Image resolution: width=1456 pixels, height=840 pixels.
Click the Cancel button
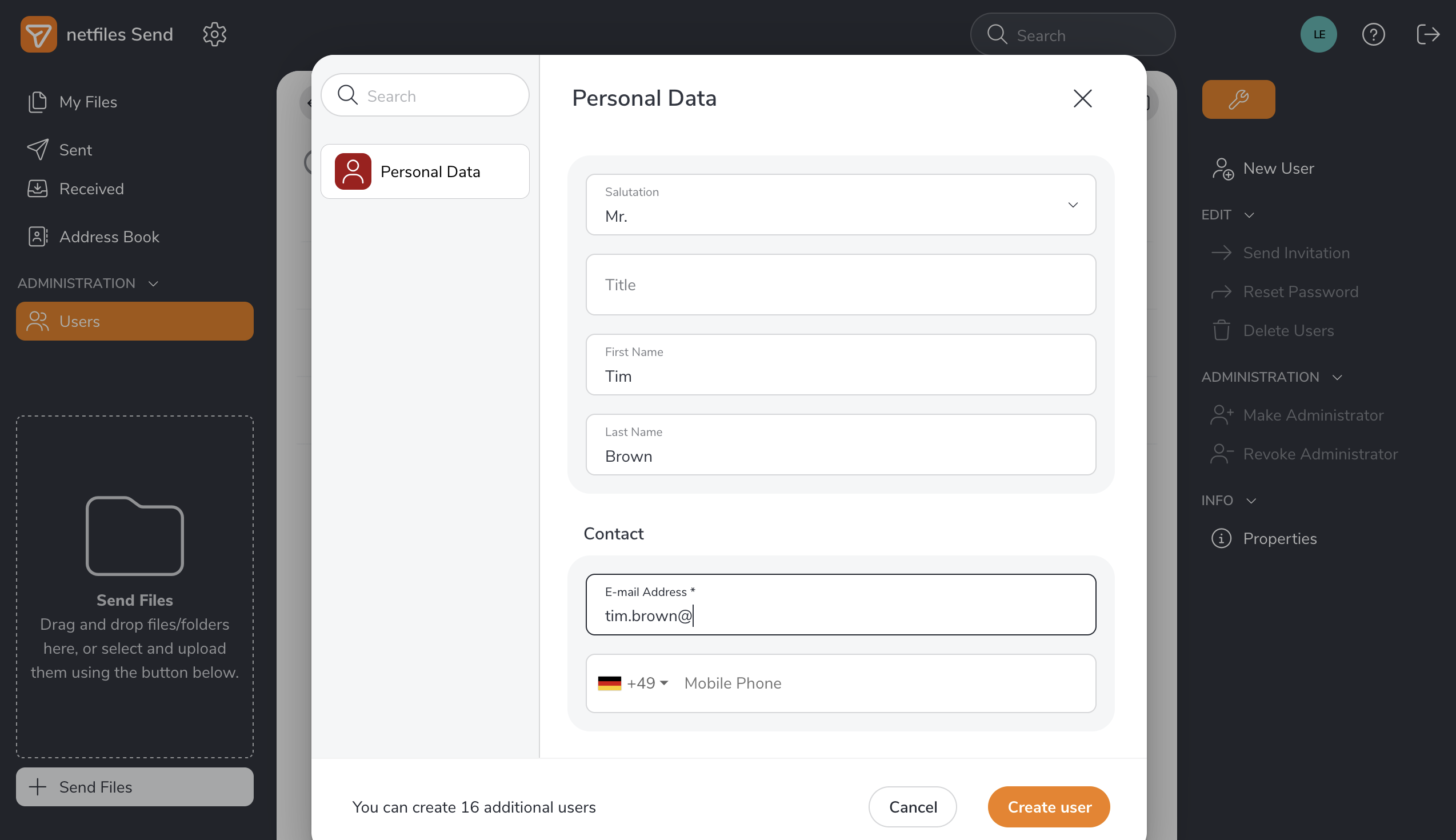coord(912,807)
